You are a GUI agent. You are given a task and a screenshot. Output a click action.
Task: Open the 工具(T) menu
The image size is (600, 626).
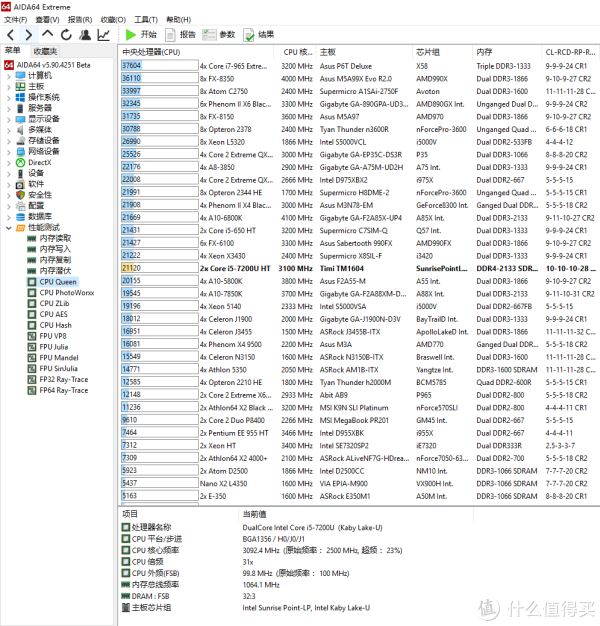[x=146, y=20]
